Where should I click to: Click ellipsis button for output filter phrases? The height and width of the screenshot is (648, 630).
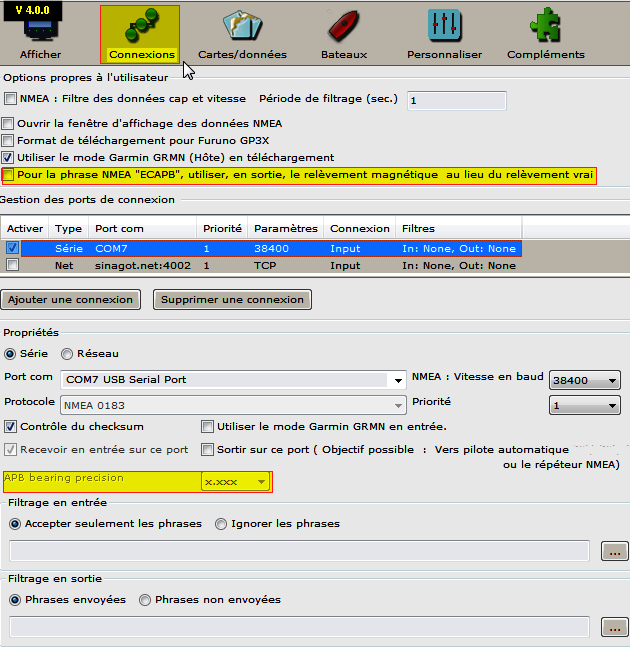click(x=613, y=627)
